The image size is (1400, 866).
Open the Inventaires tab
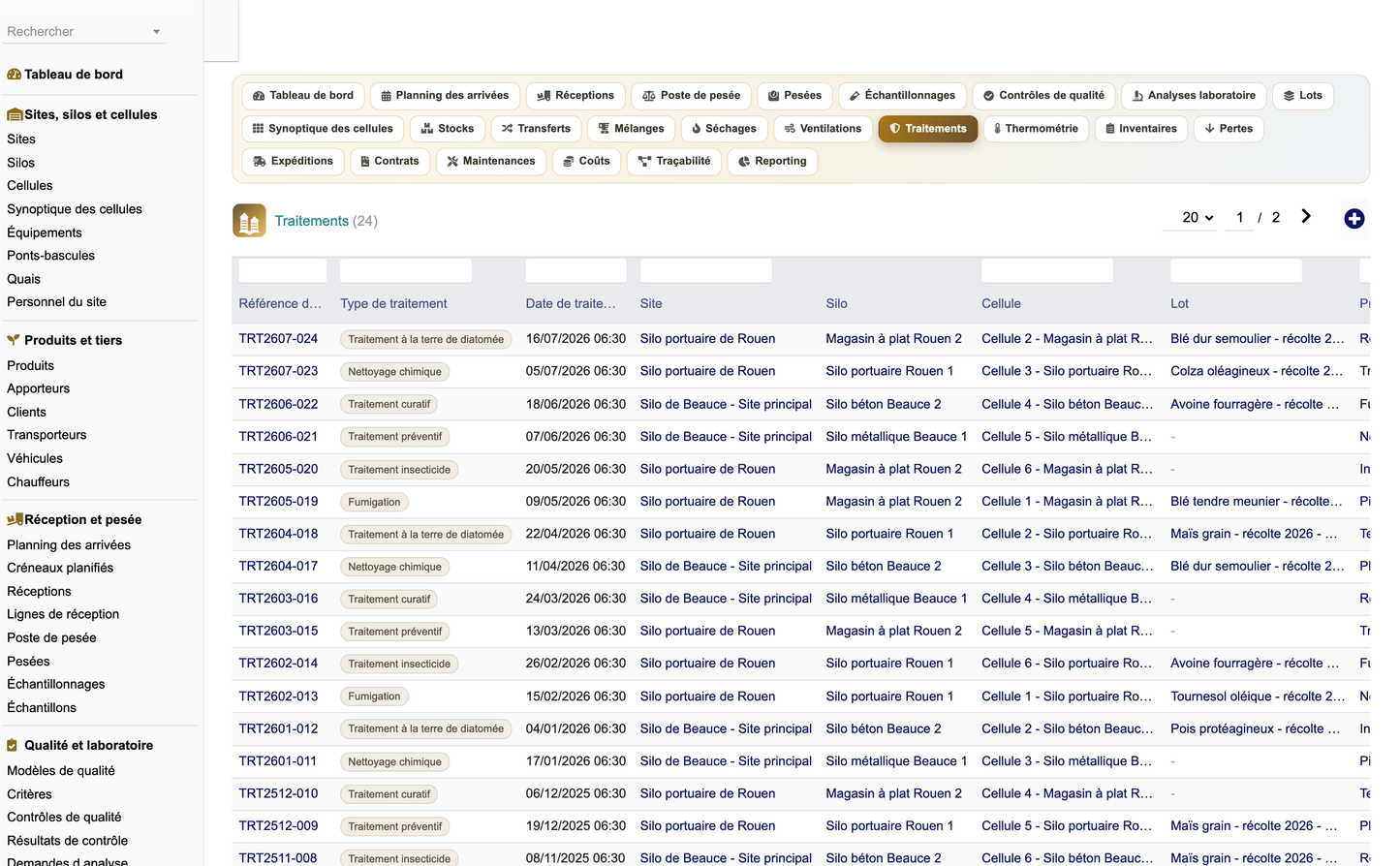(x=1141, y=129)
